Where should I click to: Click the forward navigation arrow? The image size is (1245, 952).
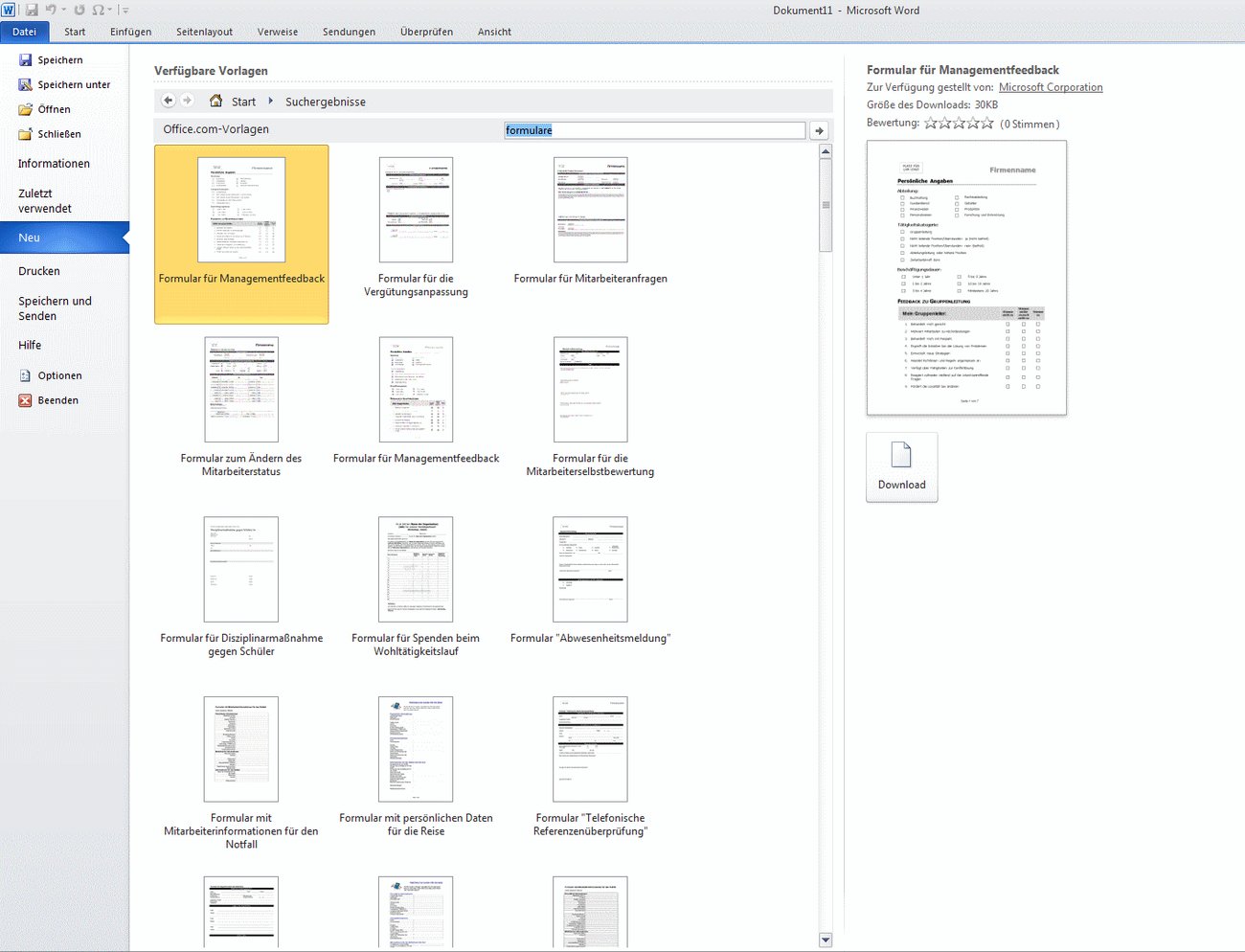click(x=188, y=100)
